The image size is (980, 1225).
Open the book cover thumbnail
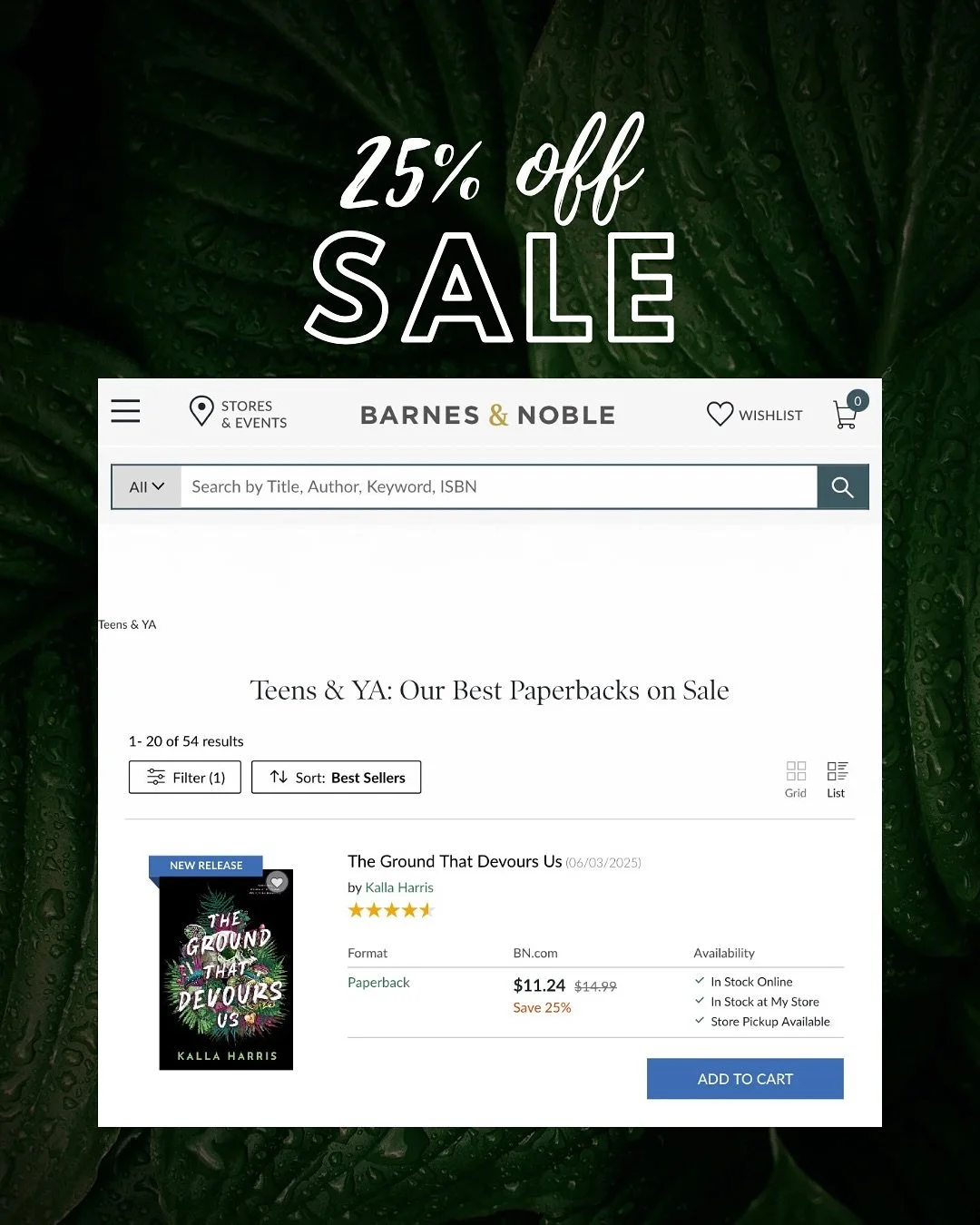tap(226, 969)
